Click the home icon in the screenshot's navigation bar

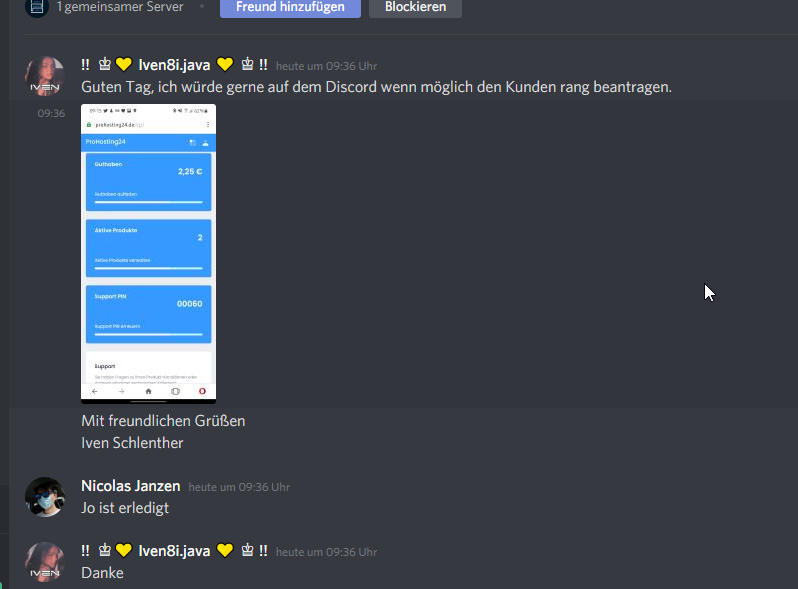coord(149,391)
